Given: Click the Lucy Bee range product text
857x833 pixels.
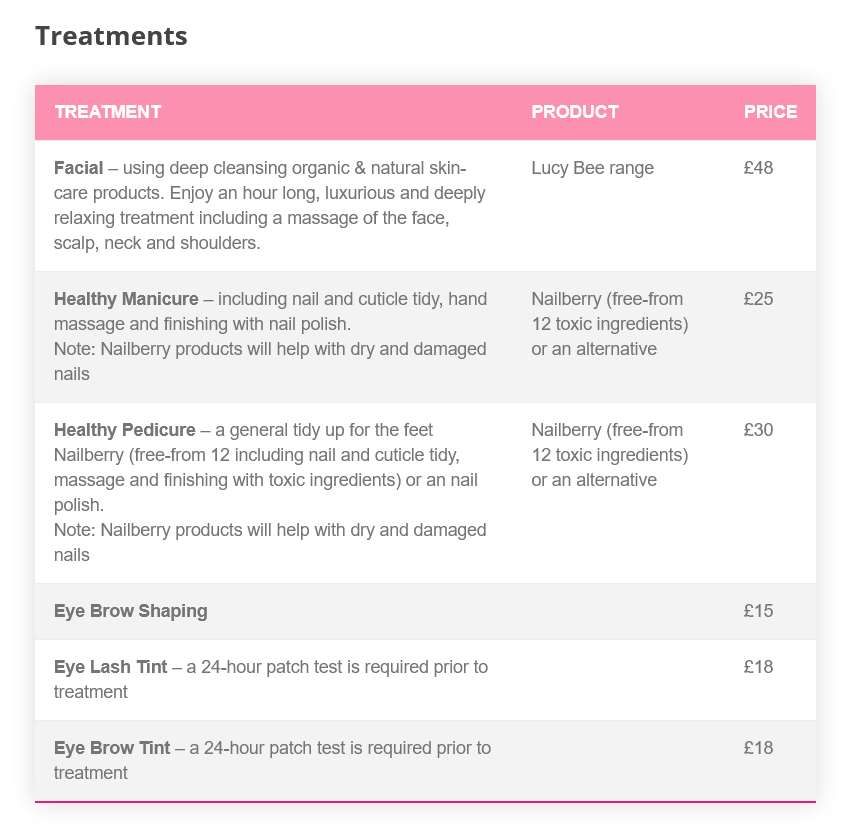Looking at the screenshot, I should (592, 168).
